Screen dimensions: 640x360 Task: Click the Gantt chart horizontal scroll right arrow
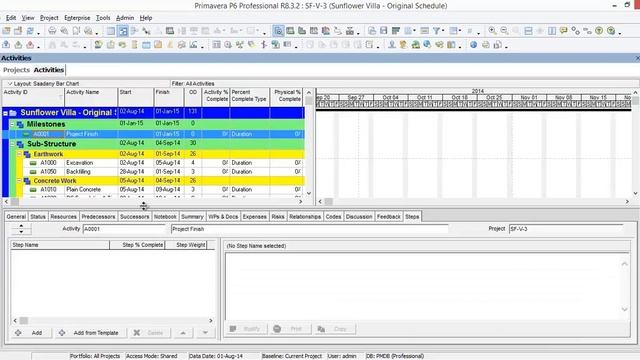click(x=627, y=201)
